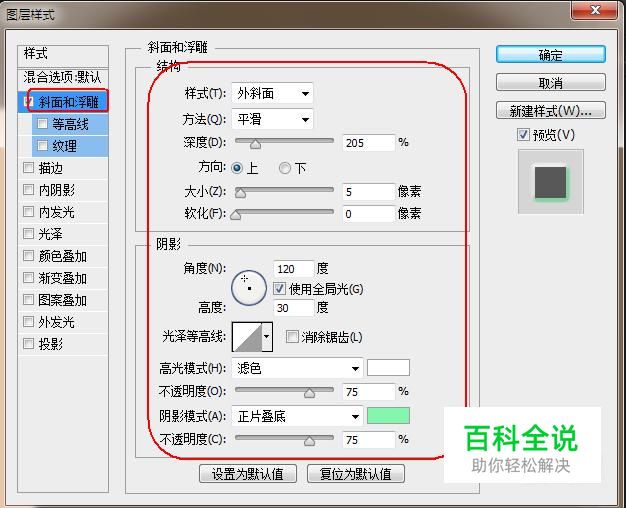Open the 高光模式(H) dropdown showing 滤色
Screen dimensions: 626x508
click(297, 368)
